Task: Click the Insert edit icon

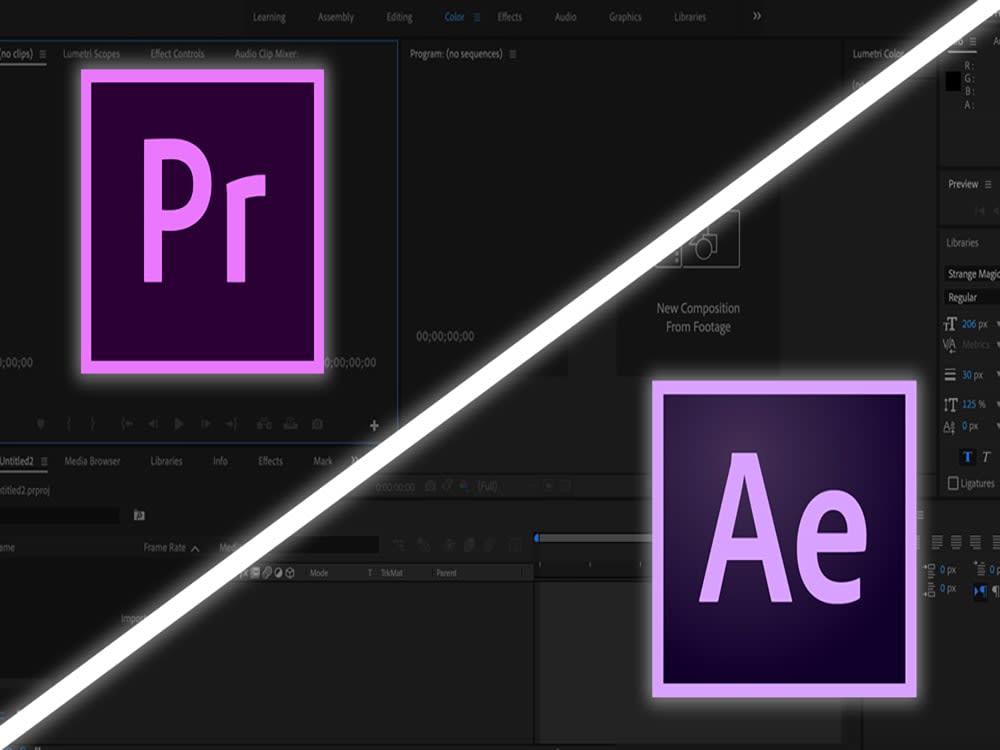Action: tap(264, 423)
